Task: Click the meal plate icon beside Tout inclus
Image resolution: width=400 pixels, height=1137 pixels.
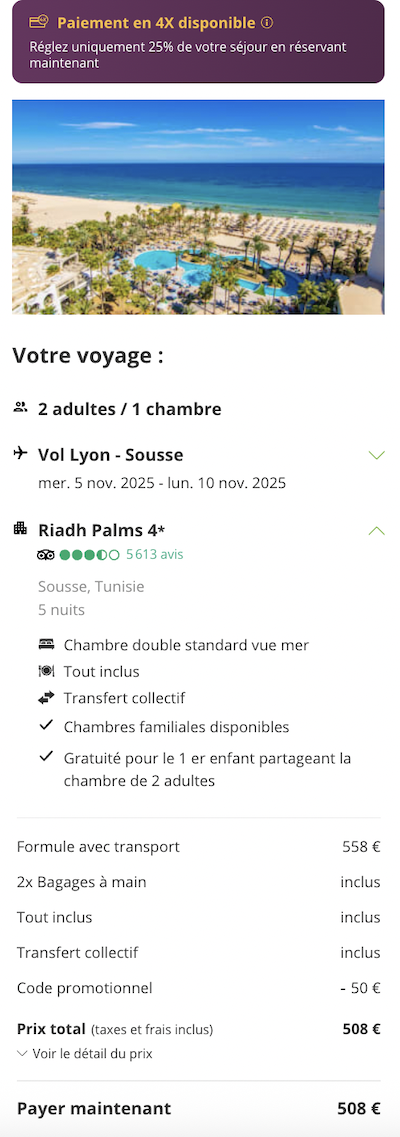Action: [46, 671]
